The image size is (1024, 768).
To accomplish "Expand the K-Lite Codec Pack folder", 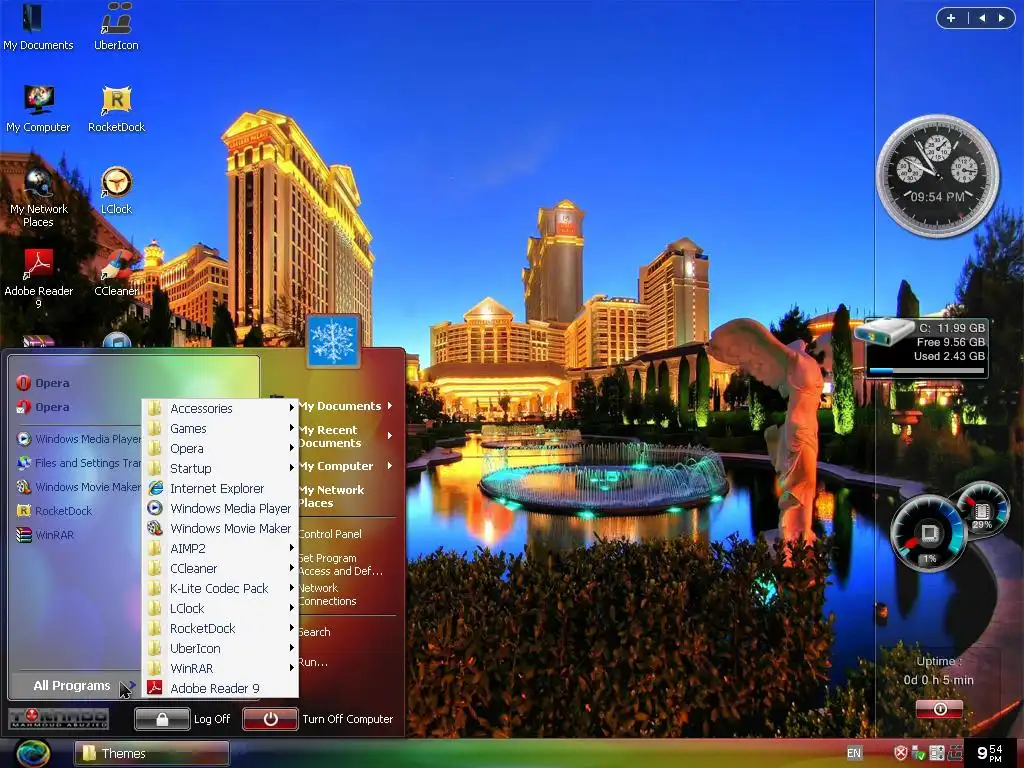I will click(220, 588).
